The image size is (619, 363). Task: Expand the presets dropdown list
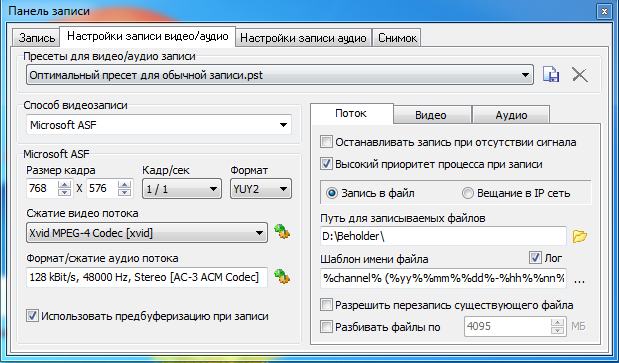click(x=525, y=75)
